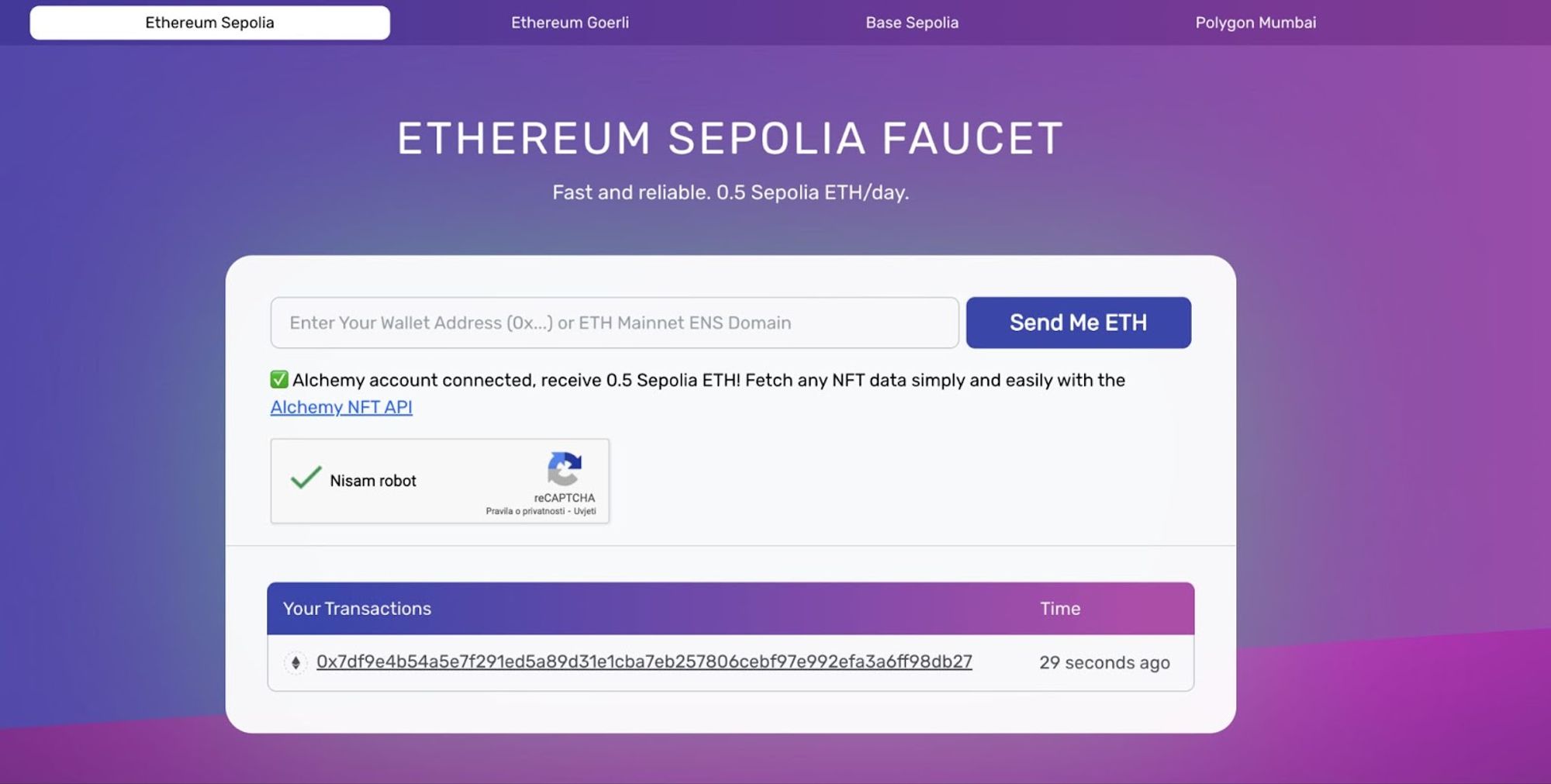The image size is (1551, 784).
Task: Go to the Polygon Mumbai tab
Action: click(x=1256, y=22)
